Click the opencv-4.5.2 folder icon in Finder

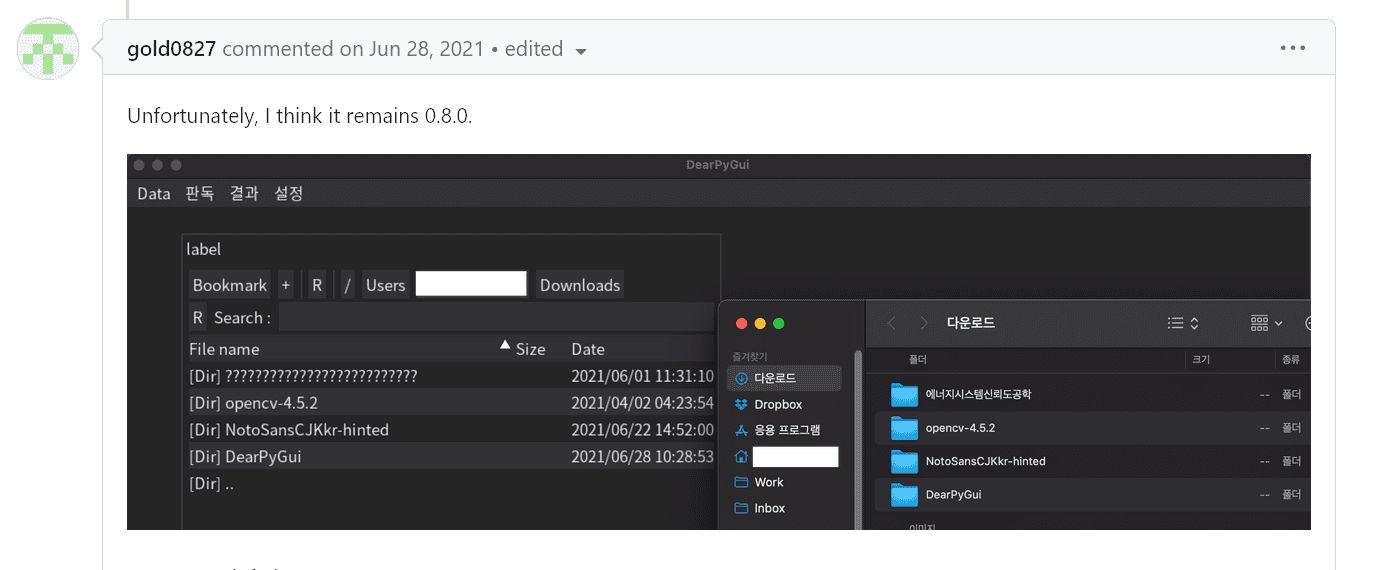tap(904, 428)
